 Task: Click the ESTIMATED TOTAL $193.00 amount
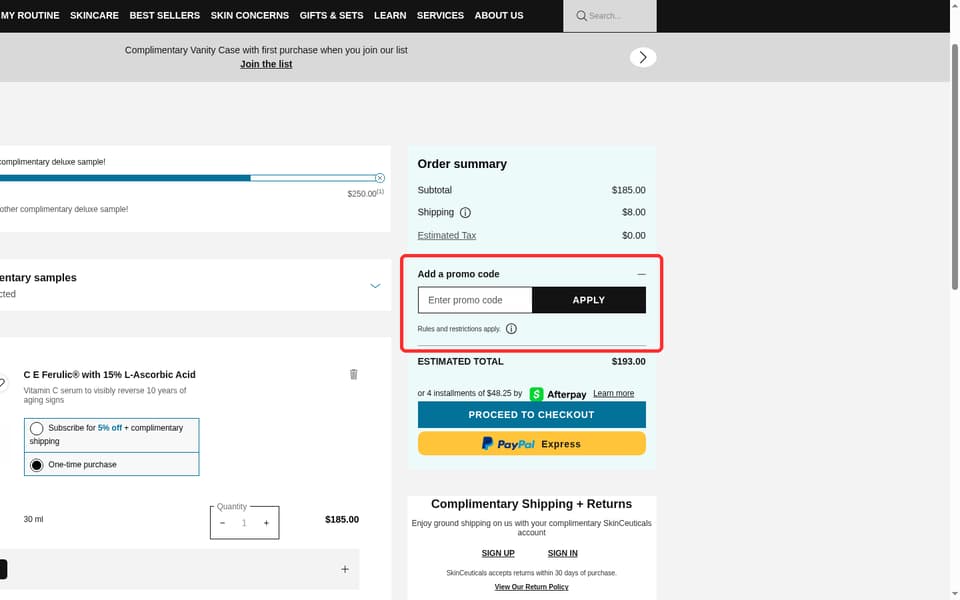pos(628,362)
